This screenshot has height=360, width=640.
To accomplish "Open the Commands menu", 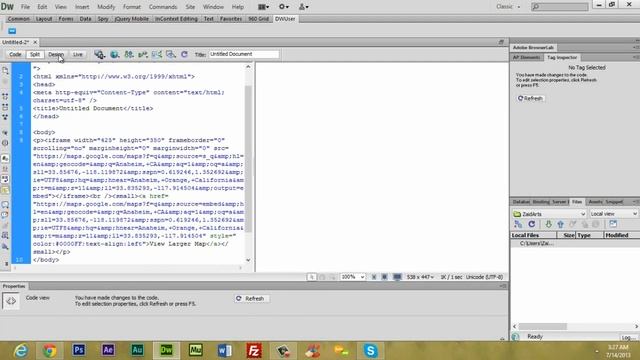I will (163, 7).
